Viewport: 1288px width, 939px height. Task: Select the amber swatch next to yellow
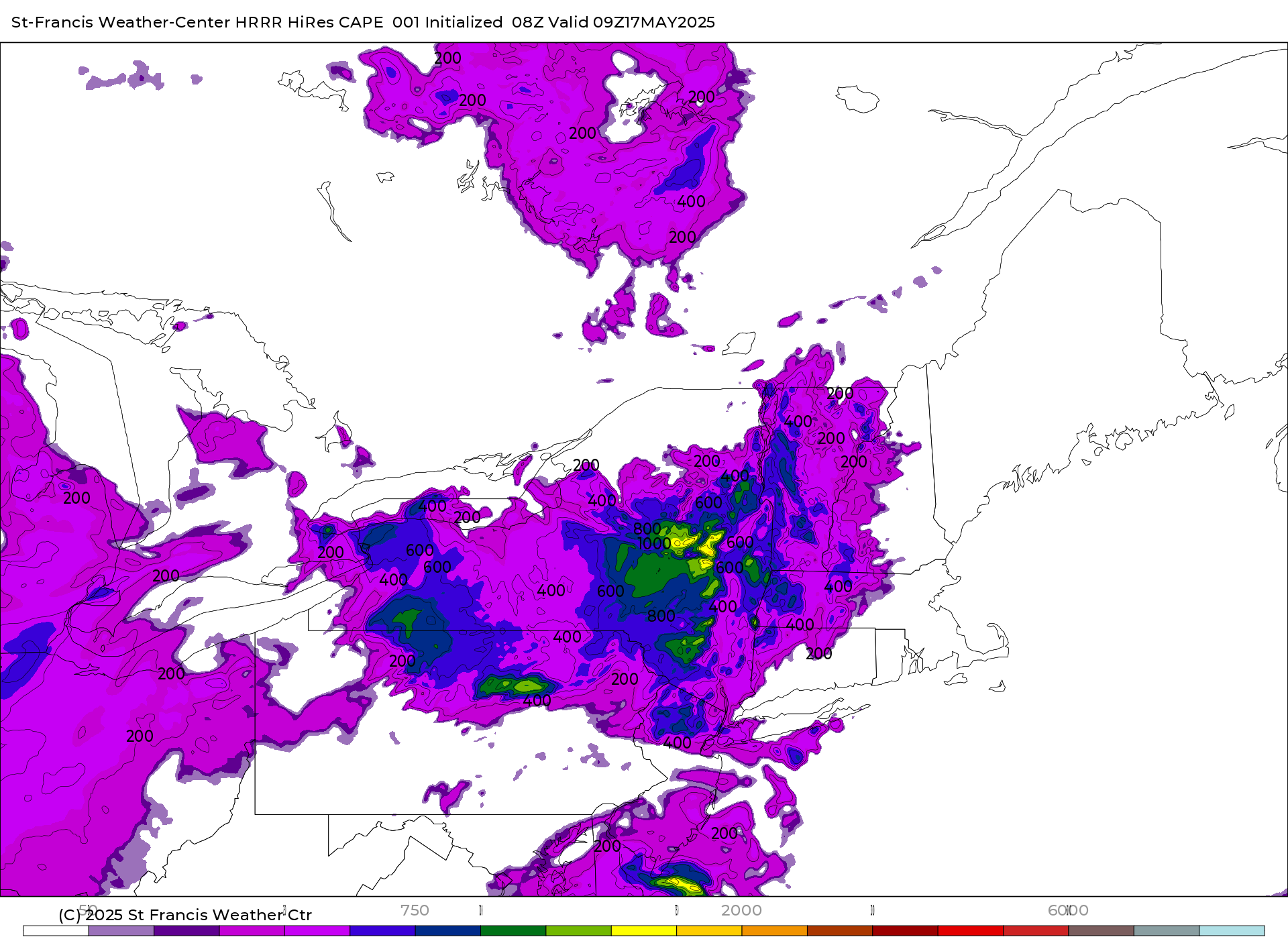click(709, 931)
